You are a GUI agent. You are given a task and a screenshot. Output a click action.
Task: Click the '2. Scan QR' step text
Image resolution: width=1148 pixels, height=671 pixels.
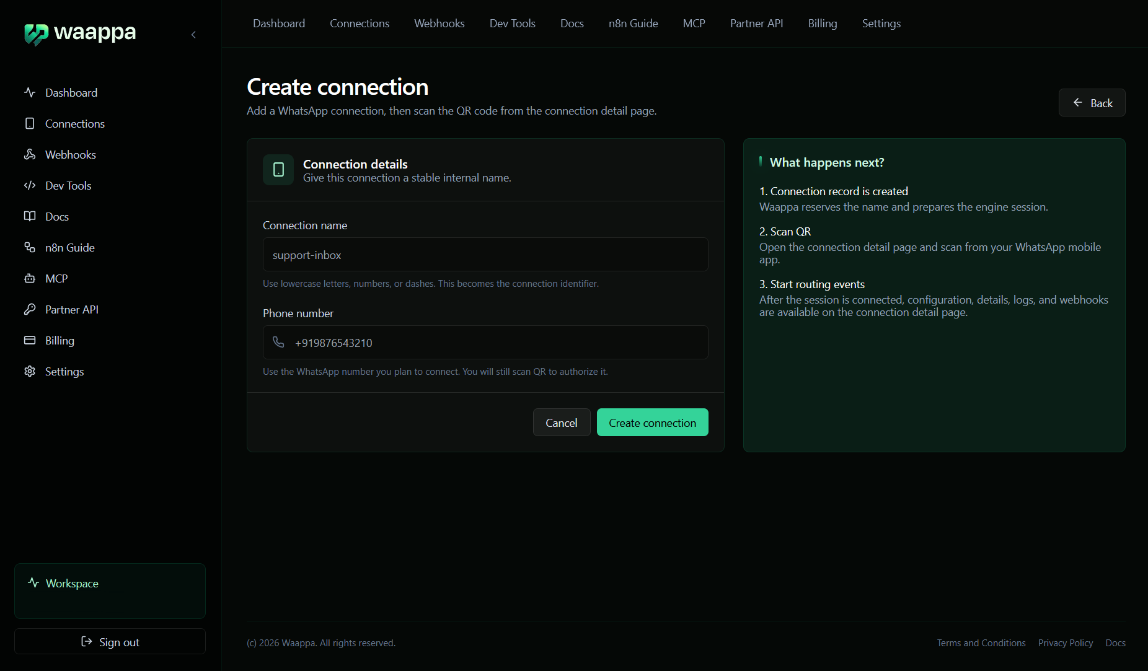[x=785, y=231]
